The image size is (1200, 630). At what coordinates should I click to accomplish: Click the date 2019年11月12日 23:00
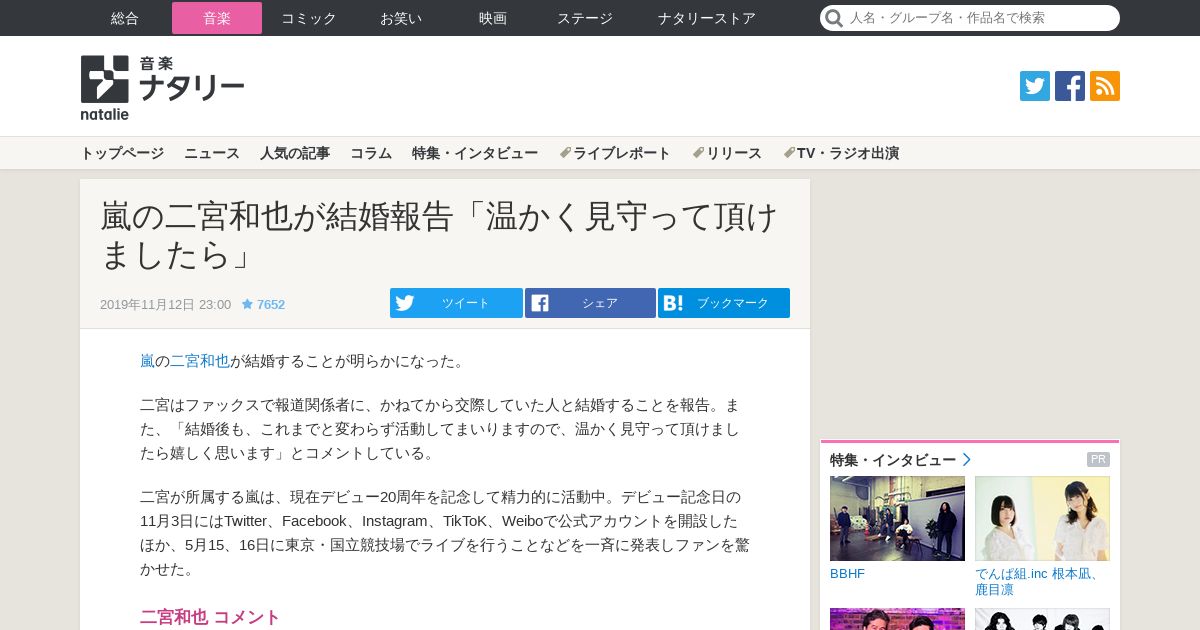[x=165, y=304]
